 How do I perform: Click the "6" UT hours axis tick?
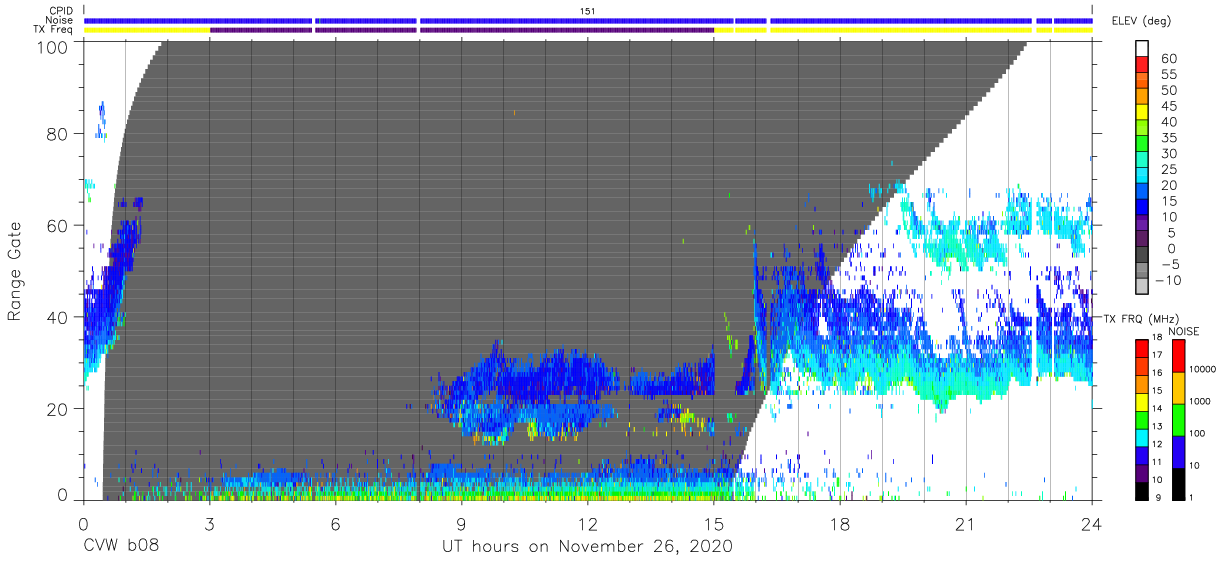[335, 524]
